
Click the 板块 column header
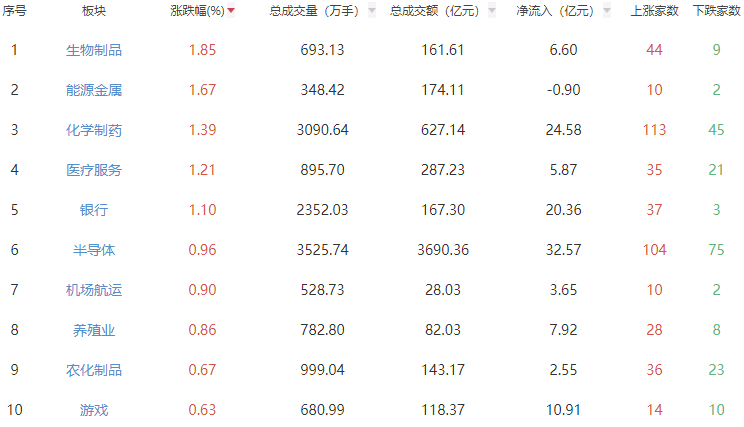94,11
